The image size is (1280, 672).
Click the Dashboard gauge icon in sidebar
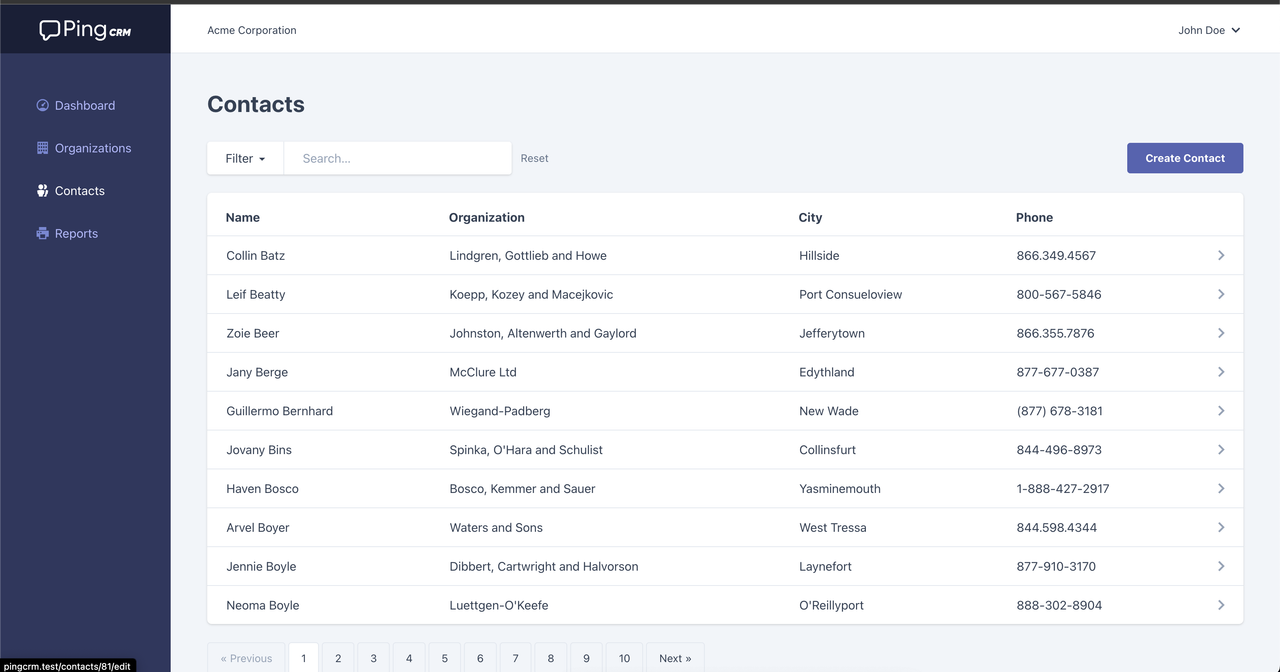[x=42, y=105]
